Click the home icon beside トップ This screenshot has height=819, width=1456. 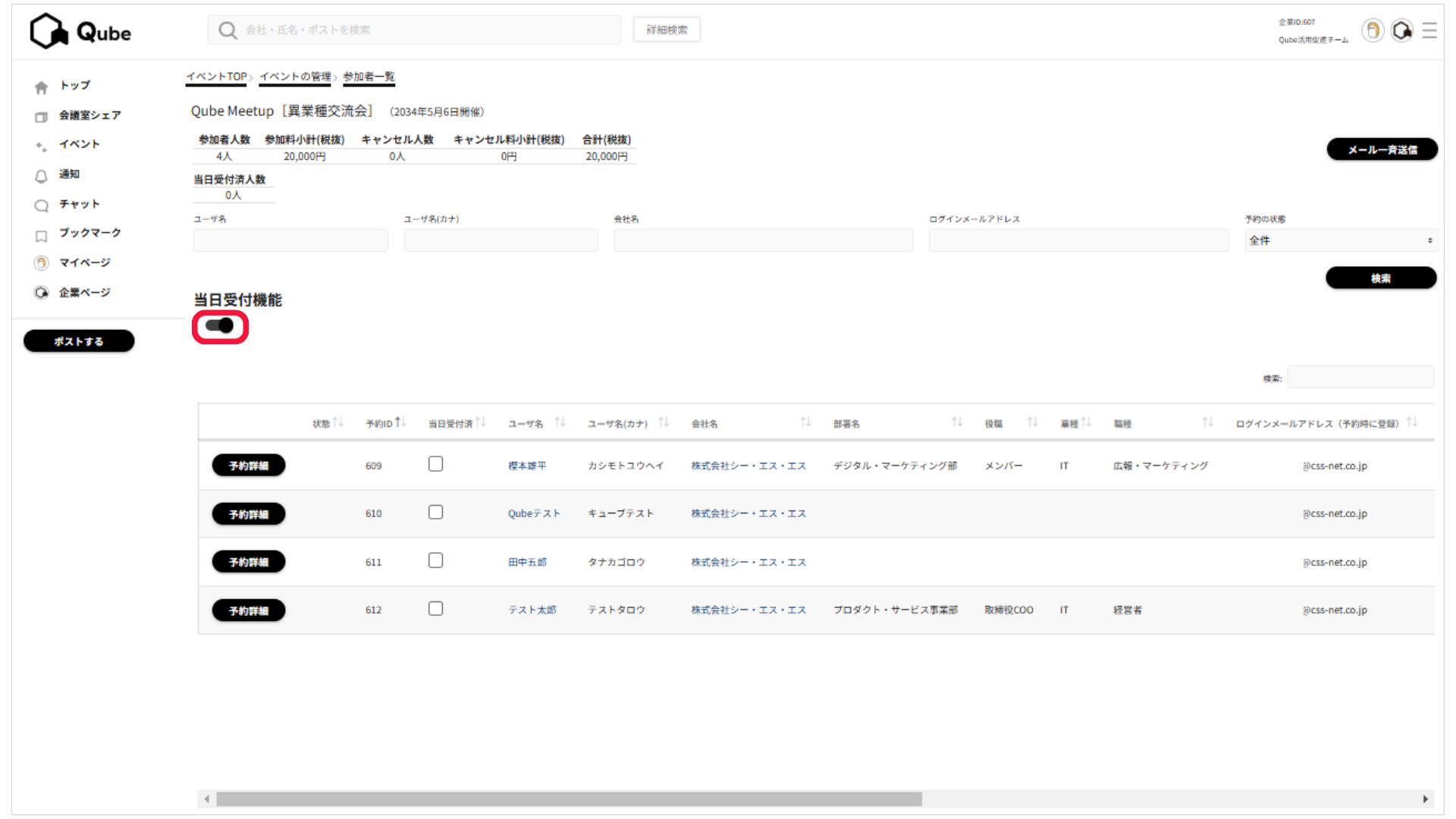pyautogui.click(x=42, y=86)
